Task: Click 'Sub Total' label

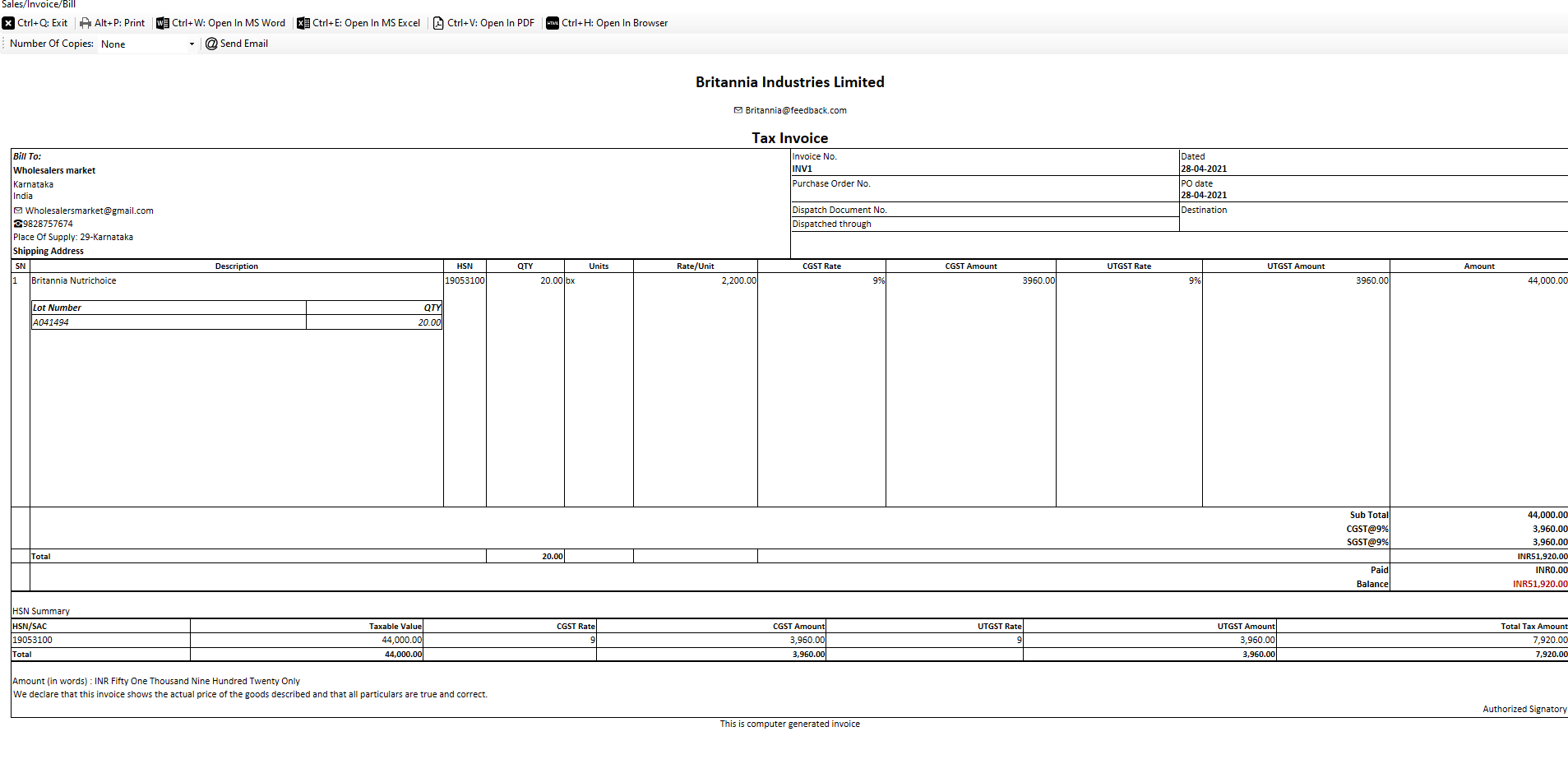Action: [x=1369, y=515]
